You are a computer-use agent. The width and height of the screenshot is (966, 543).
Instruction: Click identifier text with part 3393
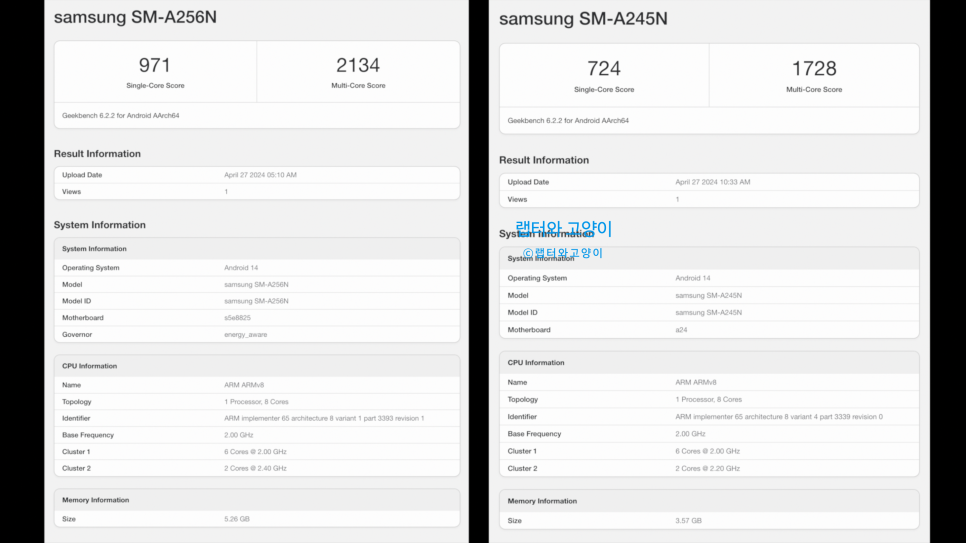324,418
